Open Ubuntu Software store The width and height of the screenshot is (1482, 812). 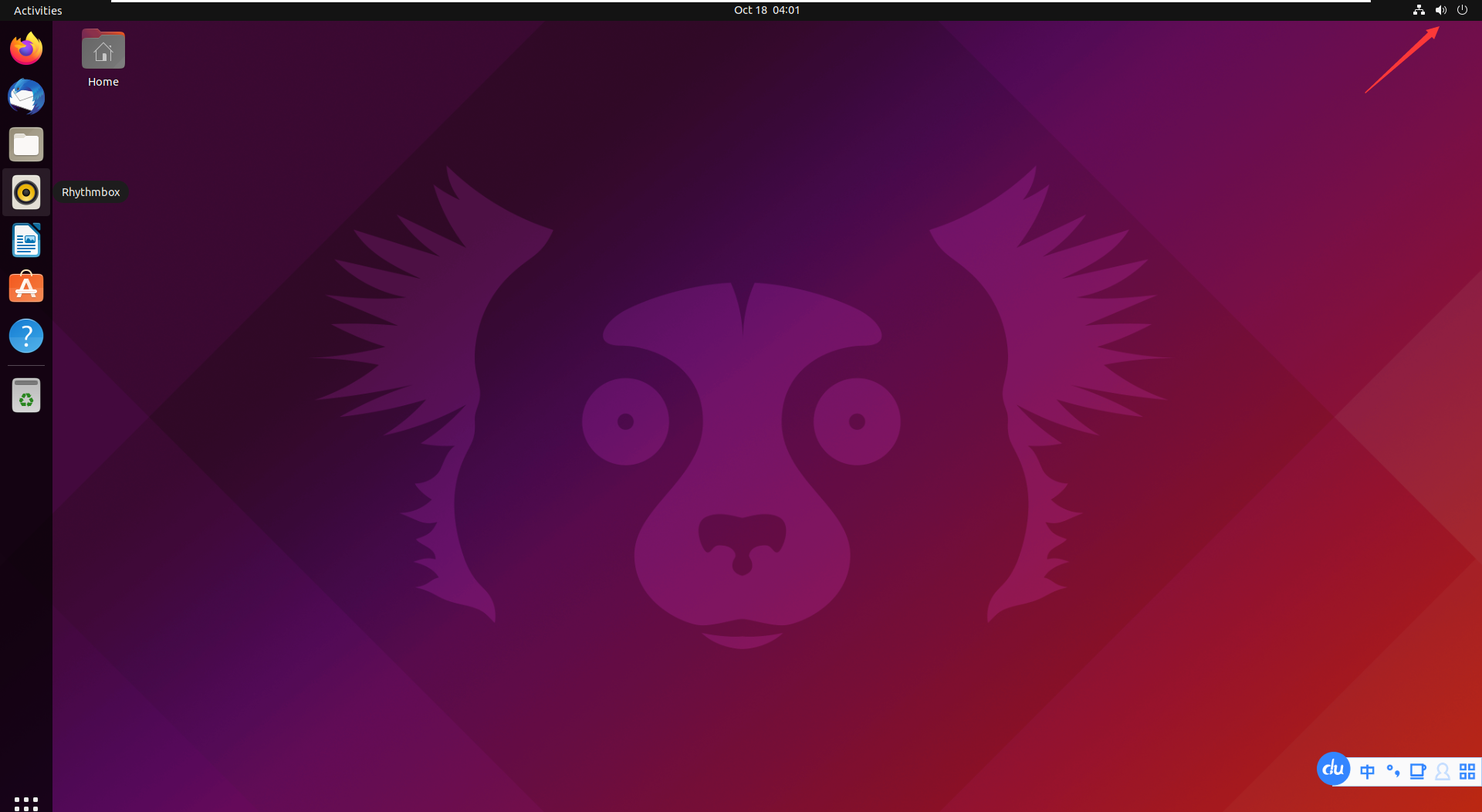[x=26, y=287]
